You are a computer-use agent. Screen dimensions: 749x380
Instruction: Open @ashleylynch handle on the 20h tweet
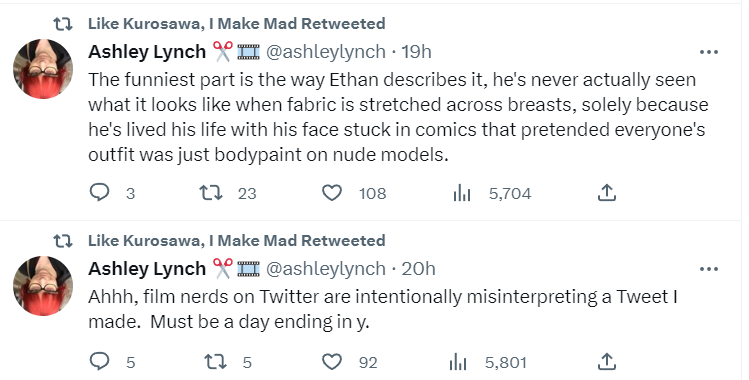325,268
